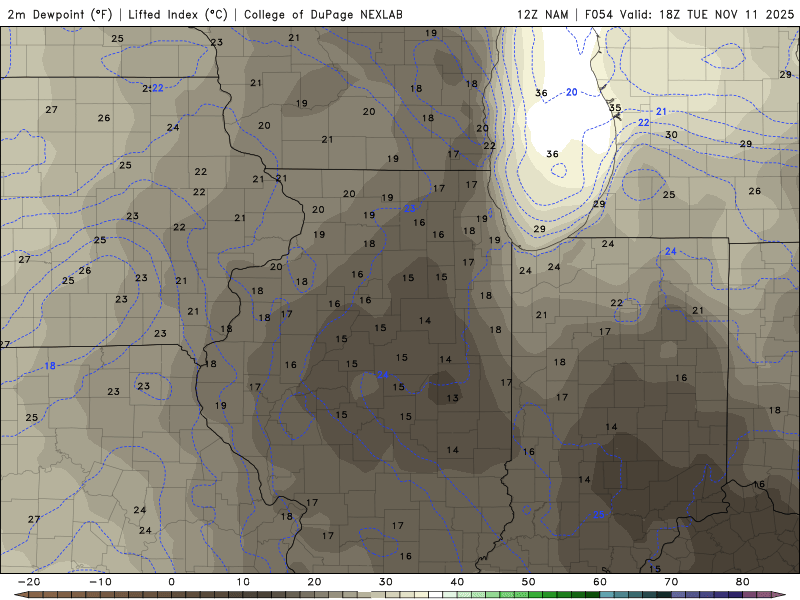Click the '2m Dewpoint (°F)' title text
Viewport: 800px width, 600px height.
[x=60, y=14]
